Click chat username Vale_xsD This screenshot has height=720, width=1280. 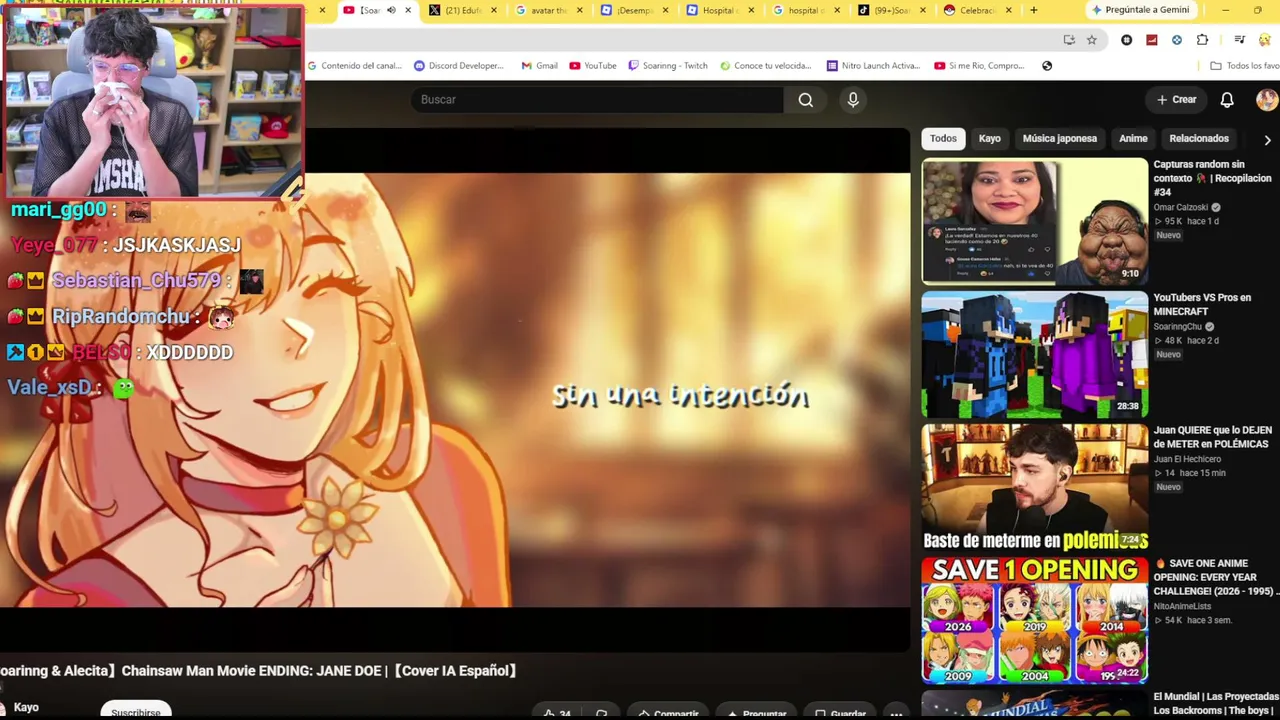click(49, 388)
